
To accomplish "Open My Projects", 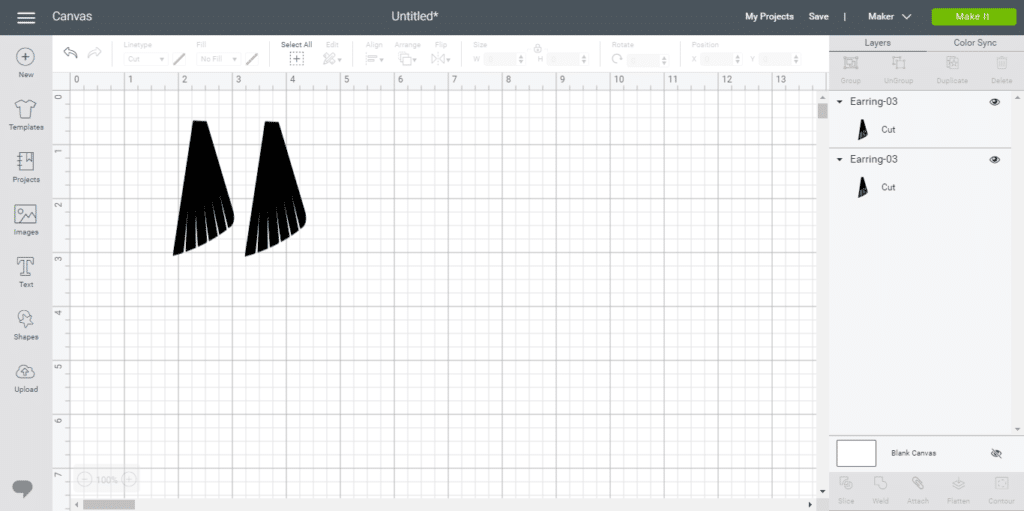I will click(x=769, y=17).
